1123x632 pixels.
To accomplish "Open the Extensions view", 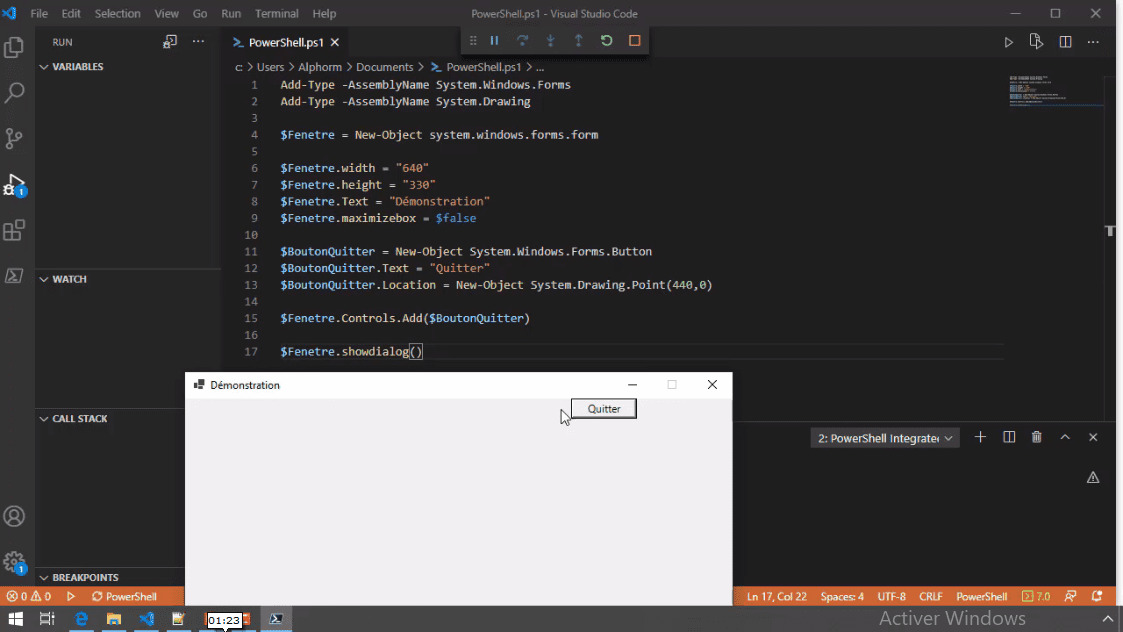I will 14,230.
